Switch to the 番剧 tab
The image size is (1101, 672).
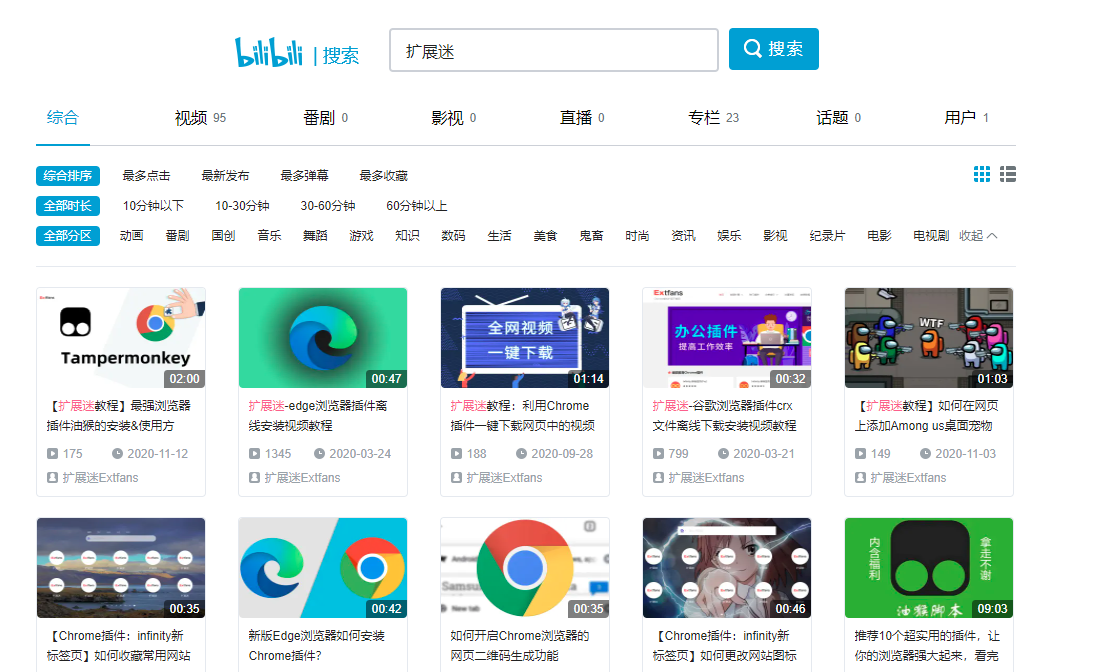tap(325, 118)
